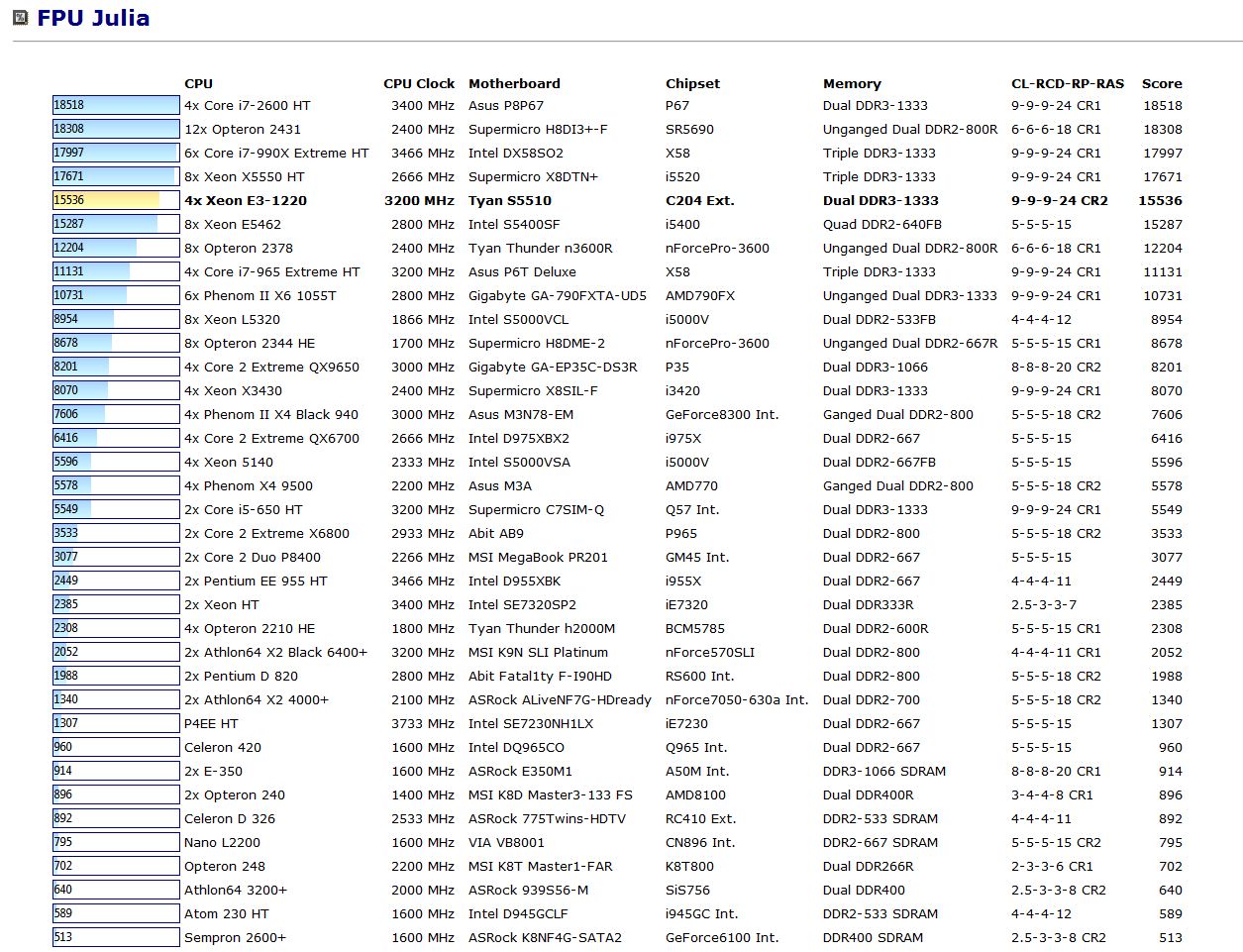Image resolution: width=1243 pixels, height=952 pixels.
Task: Click the Supermicro H8DI3+-F motherboard cell
Action: pos(538,129)
